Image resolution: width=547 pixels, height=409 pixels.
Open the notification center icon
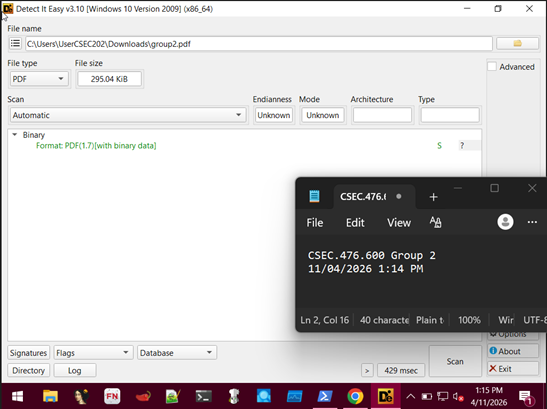tap(526, 397)
